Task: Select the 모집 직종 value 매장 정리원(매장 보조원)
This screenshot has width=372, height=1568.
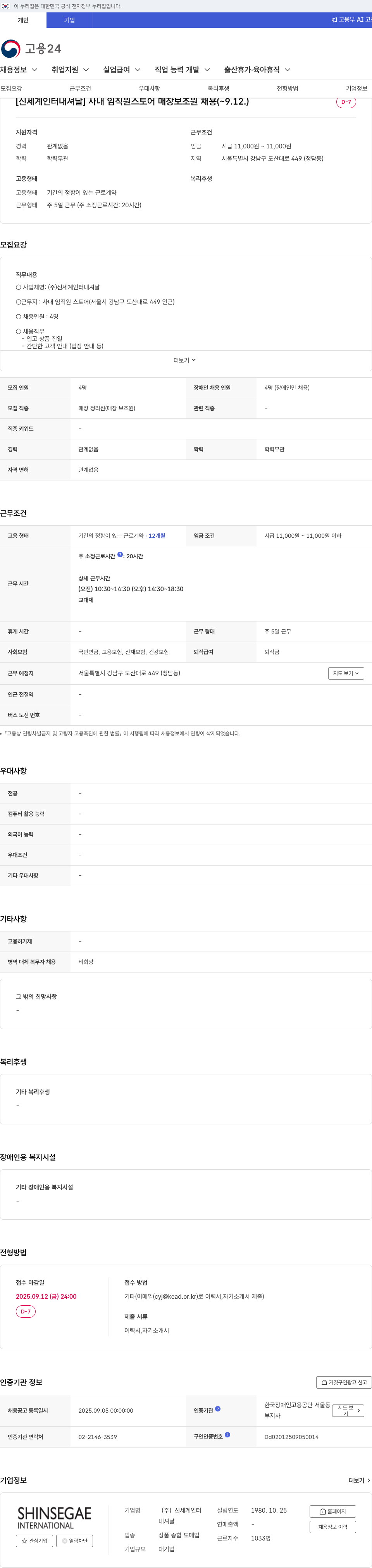Action: point(107,408)
